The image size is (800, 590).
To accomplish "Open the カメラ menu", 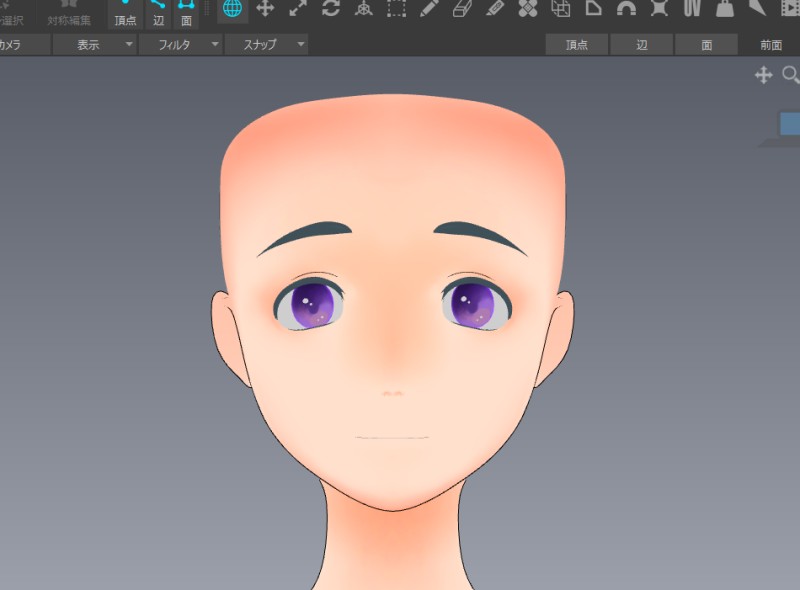I will [x=24, y=45].
